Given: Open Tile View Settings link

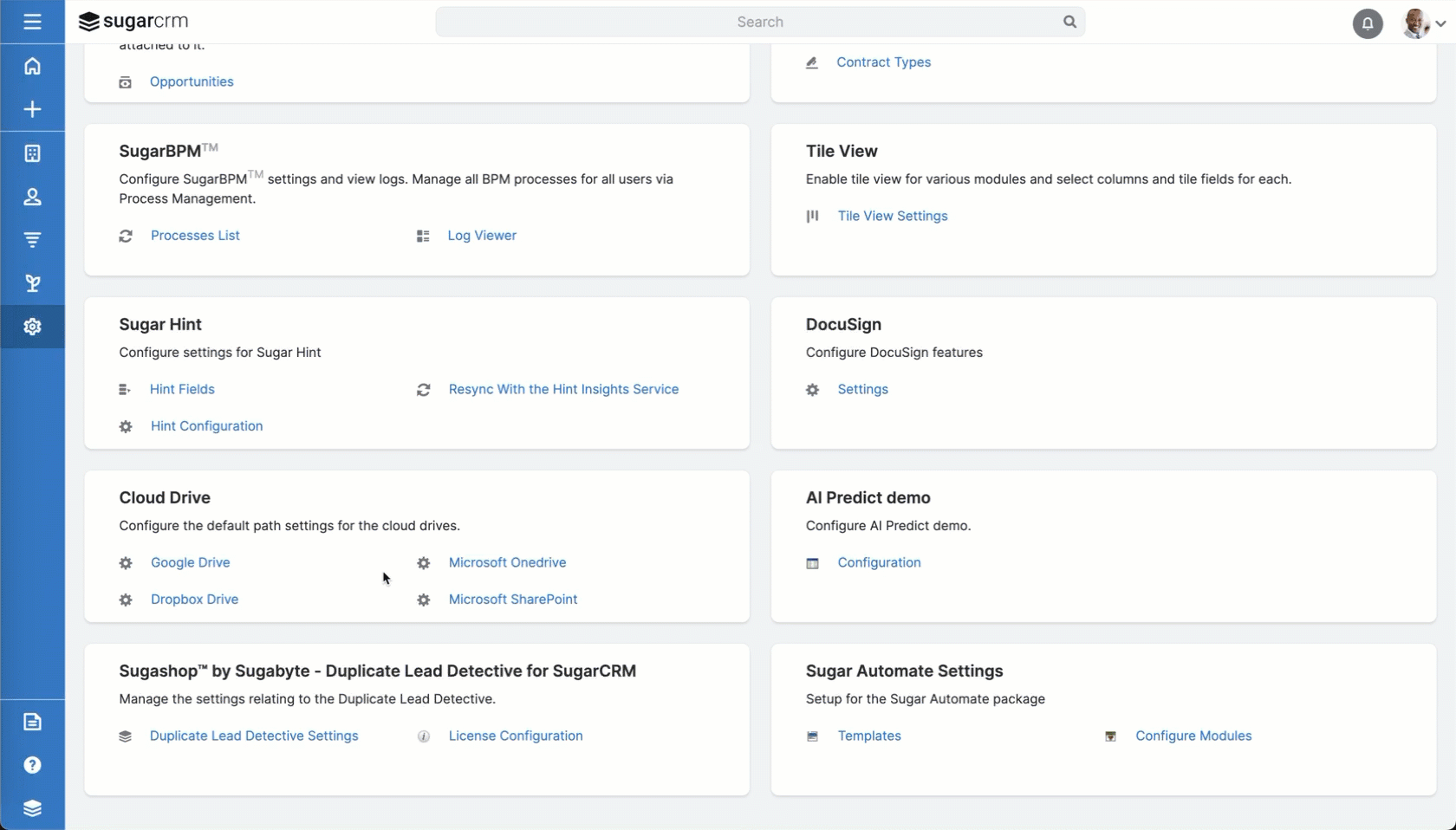Looking at the screenshot, I should tap(893, 216).
